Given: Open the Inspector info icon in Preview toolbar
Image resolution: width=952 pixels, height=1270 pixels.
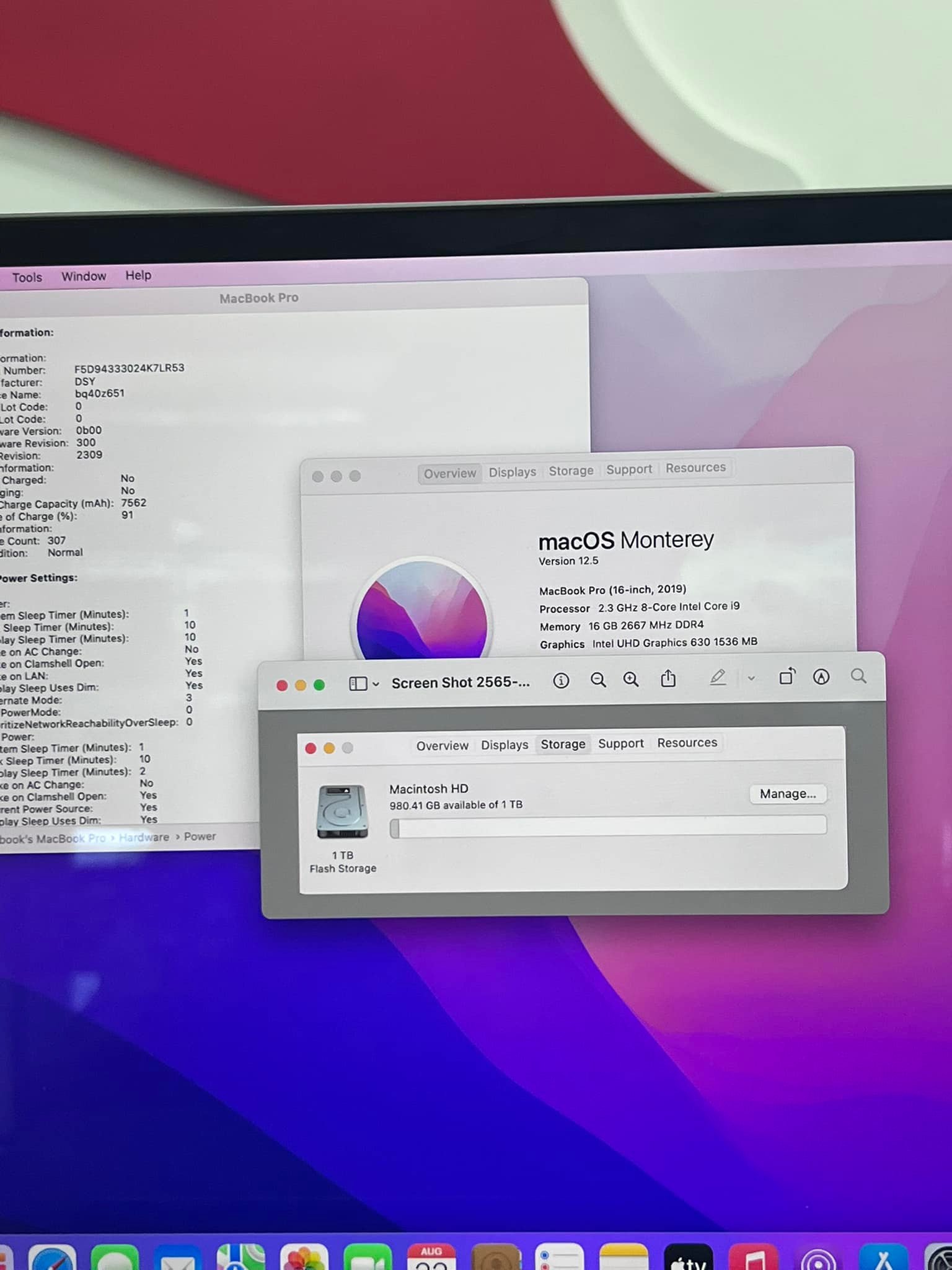Looking at the screenshot, I should (561, 681).
